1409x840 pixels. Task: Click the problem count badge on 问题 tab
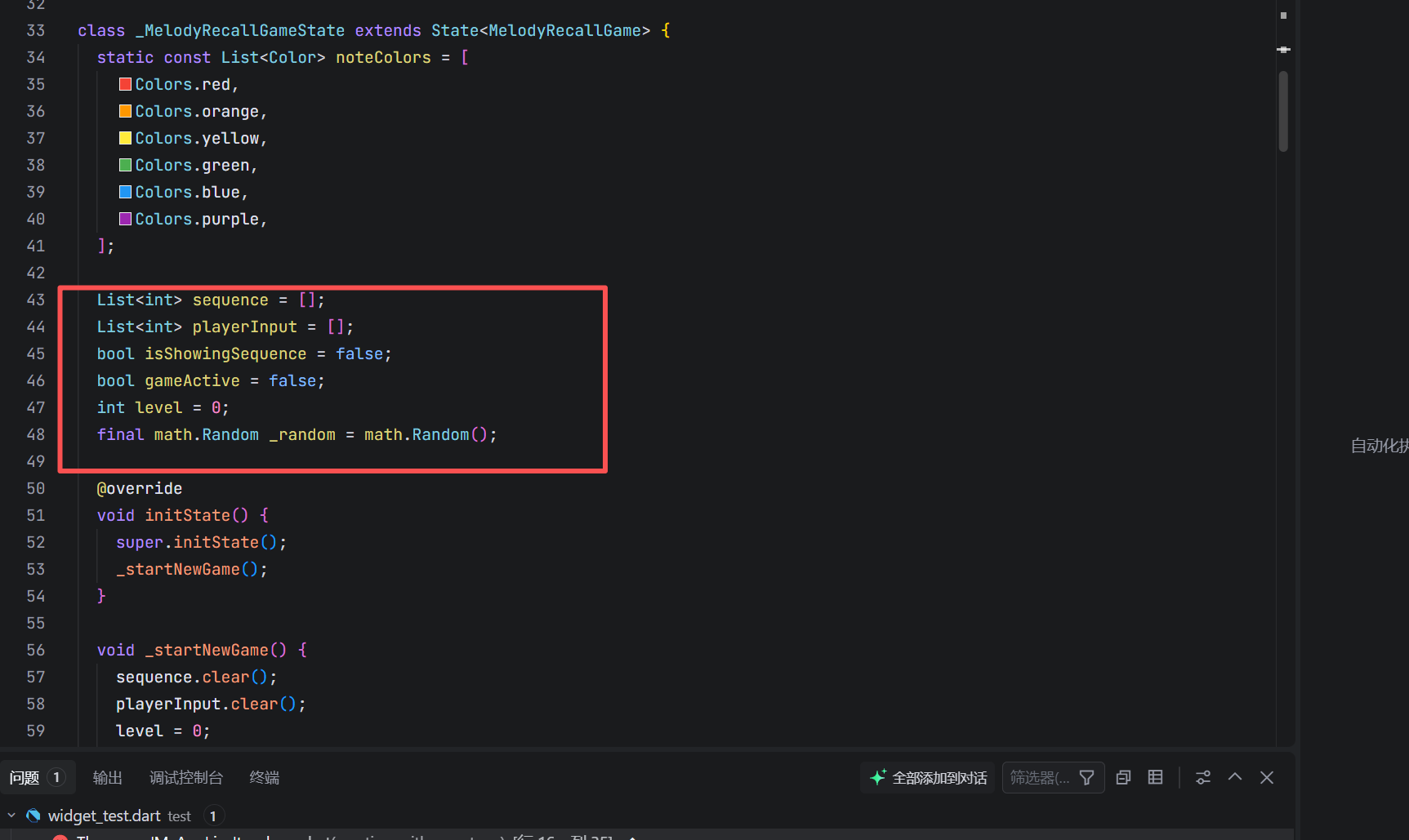pyautogui.click(x=56, y=778)
